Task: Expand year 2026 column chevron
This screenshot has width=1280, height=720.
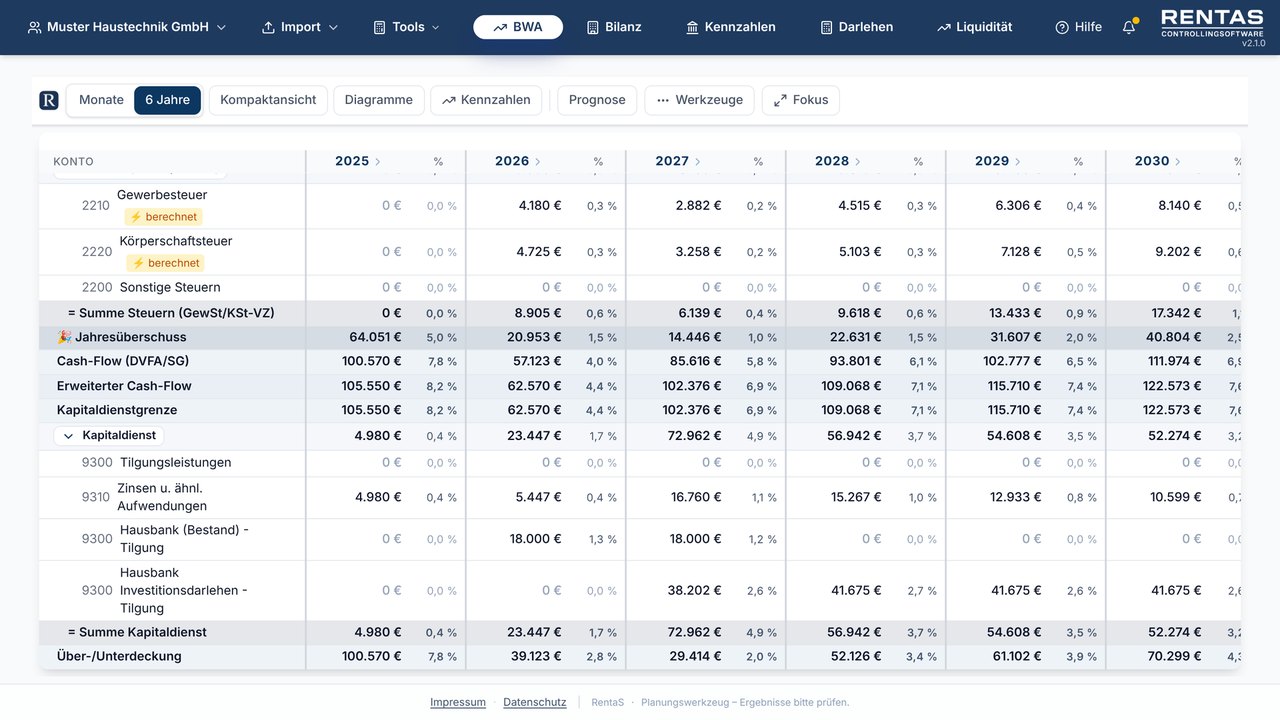Action: (x=538, y=161)
